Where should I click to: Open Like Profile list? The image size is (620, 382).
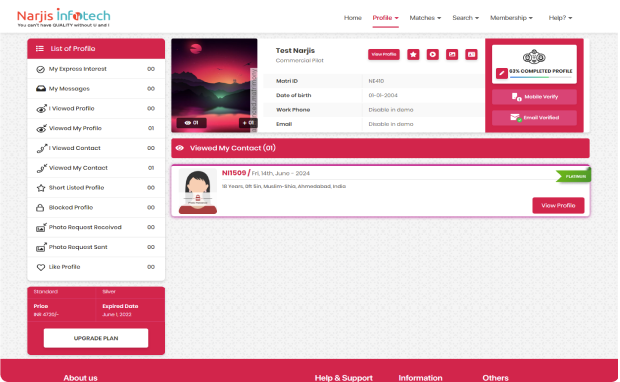pos(96,267)
